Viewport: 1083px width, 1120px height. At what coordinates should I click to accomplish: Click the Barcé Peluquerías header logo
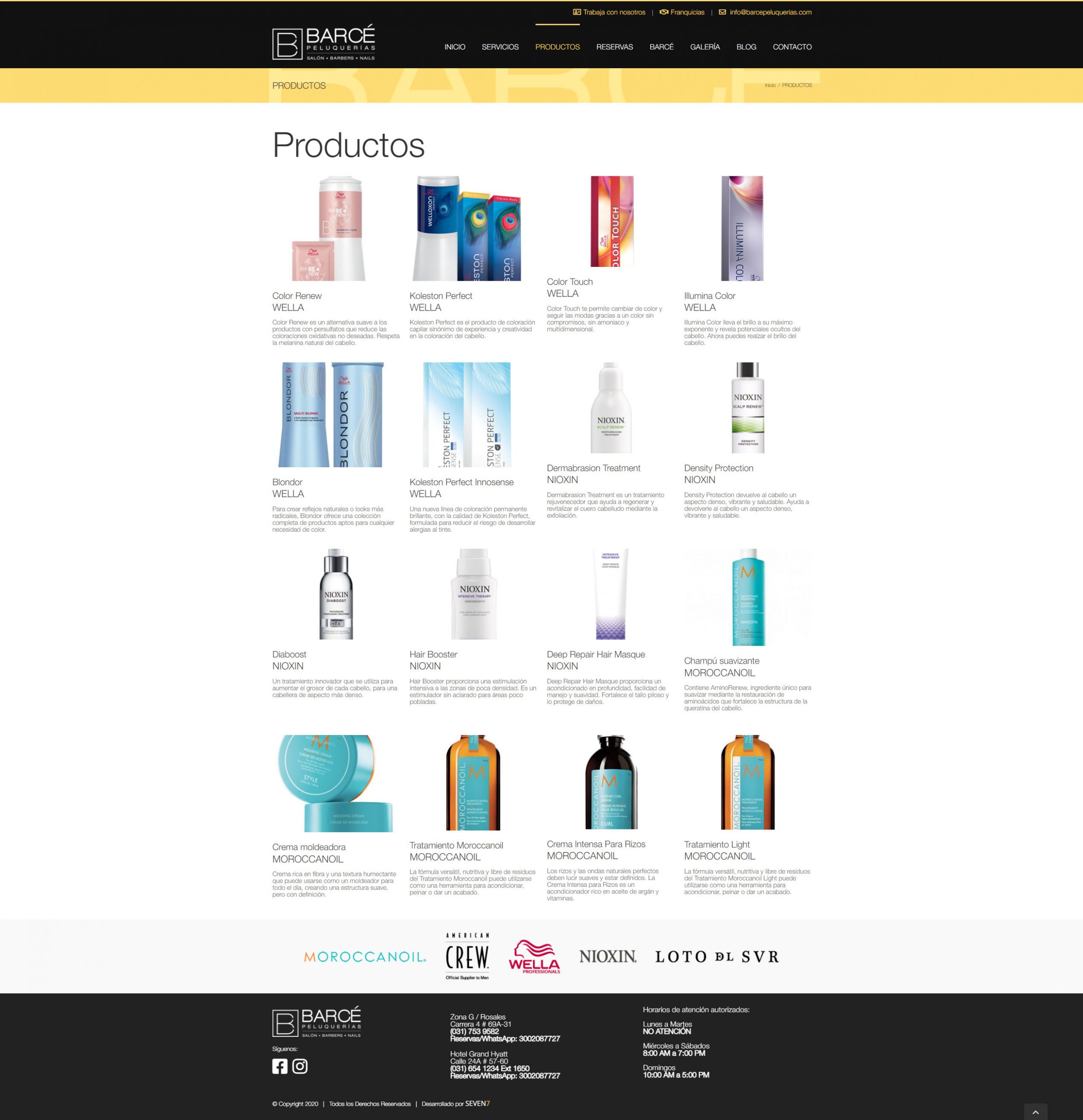(x=323, y=42)
